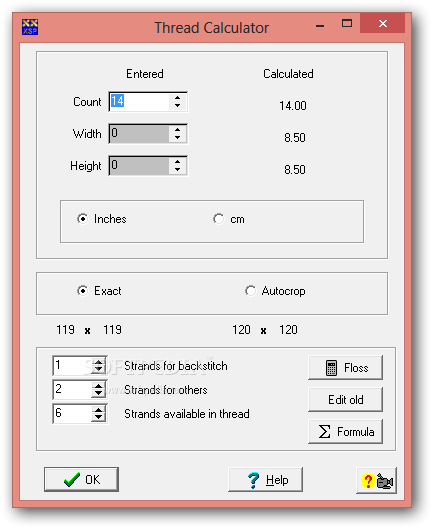Focus the Strands available in thread field
Viewport: 432px width, 528px height.
72,414
